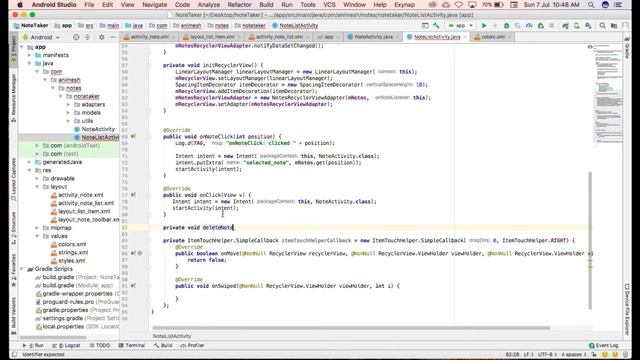Click the select opened file target icon
This screenshot has width=640, height=360.
(x=76, y=37)
